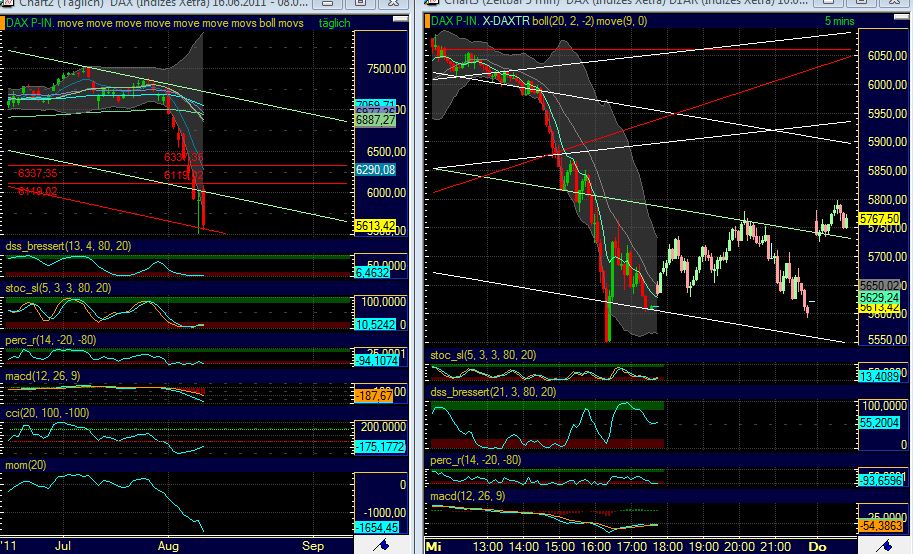This screenshot has height=554, width=913.
Task: Click the -94,1074 perc_r value
Action: click(377, 361)
